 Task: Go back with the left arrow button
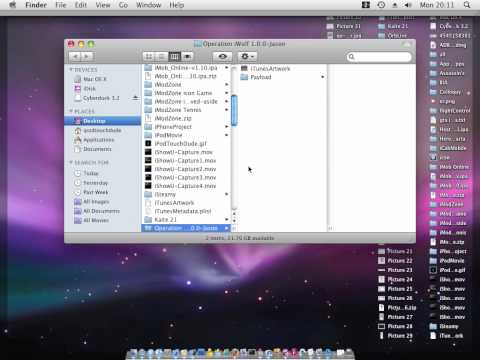coord(76,57)
